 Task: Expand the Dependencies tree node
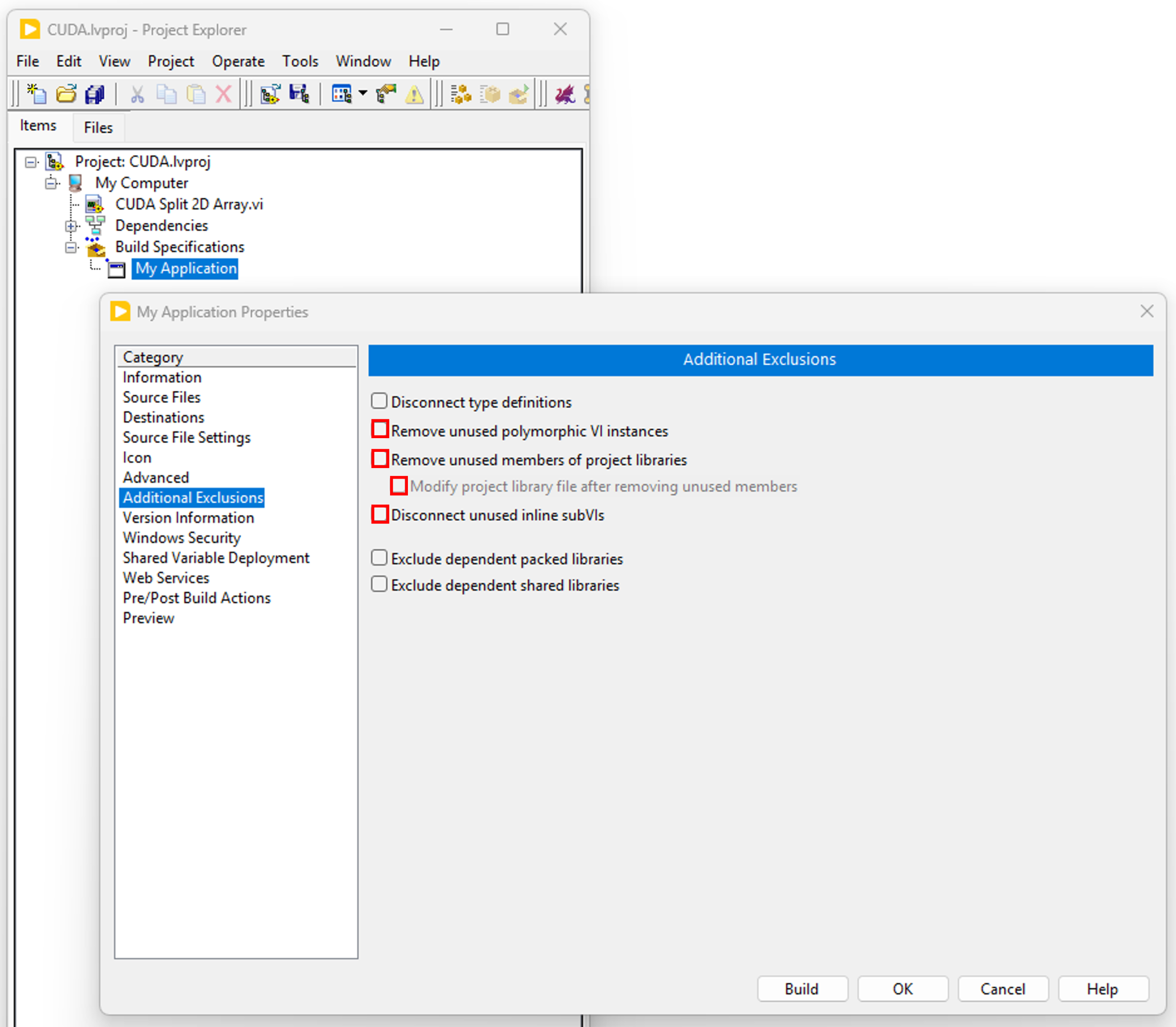(x=71, y=226)
